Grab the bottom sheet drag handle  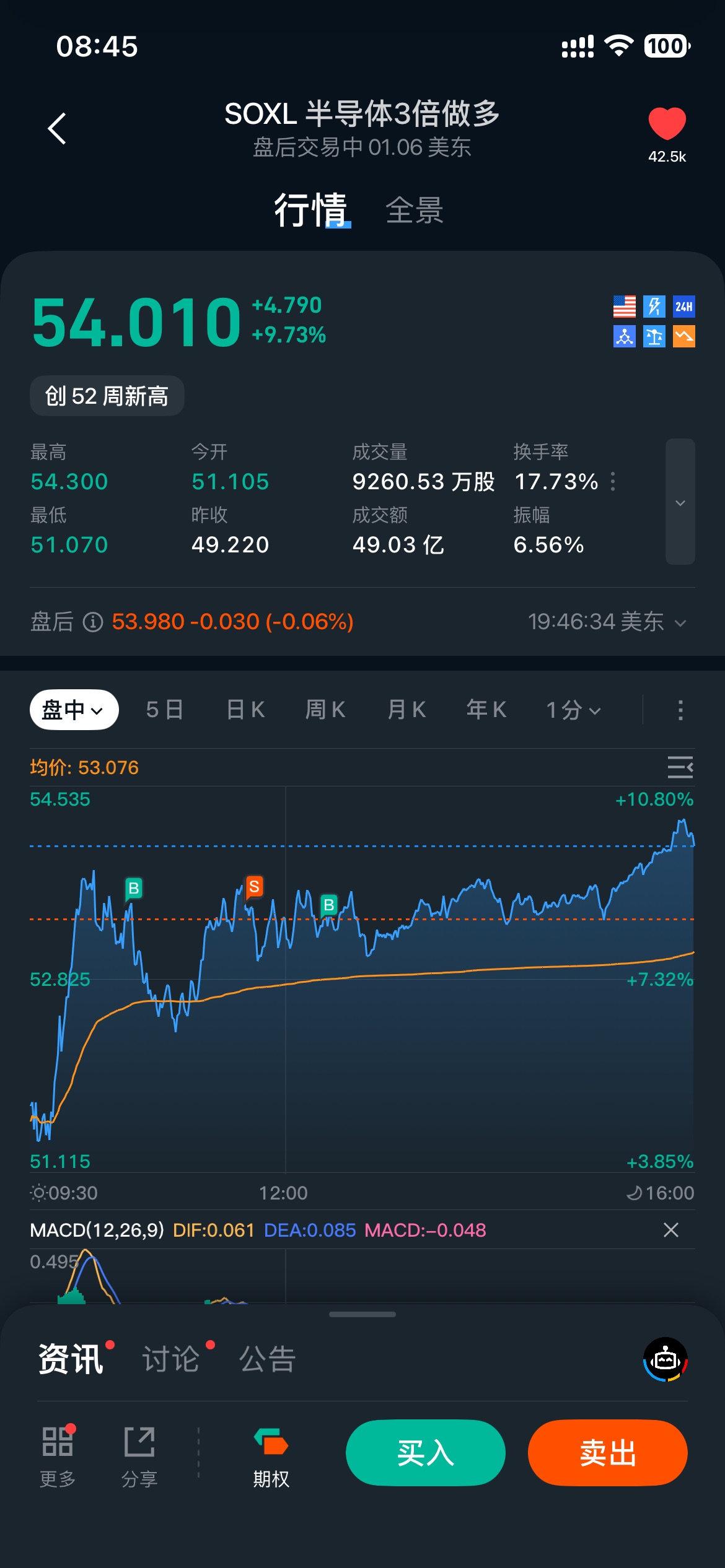[362, 1314]
